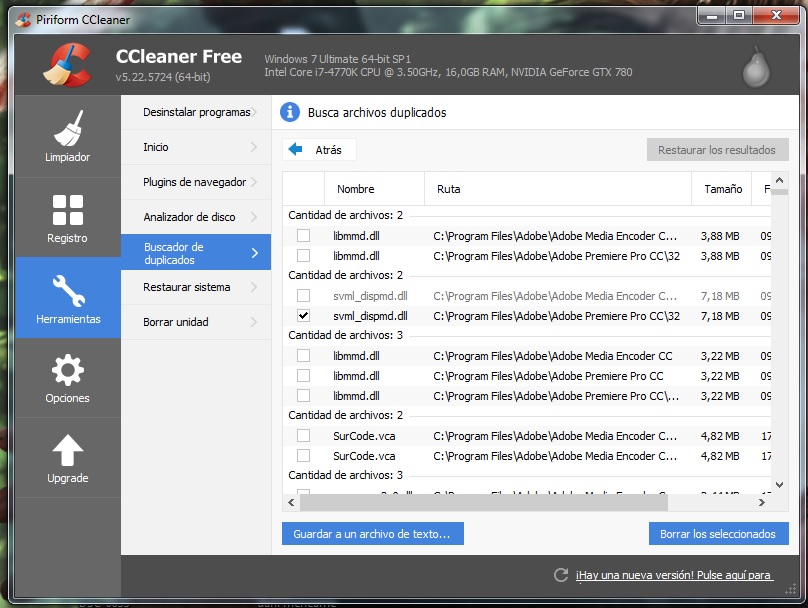Go back with the Atrás button

pos(319,149)
